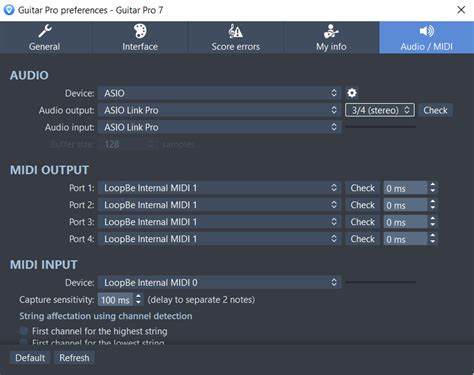Open MIDI output Port 3 dropdown
The height and width of the screenshot is (375, 474).
220,222
